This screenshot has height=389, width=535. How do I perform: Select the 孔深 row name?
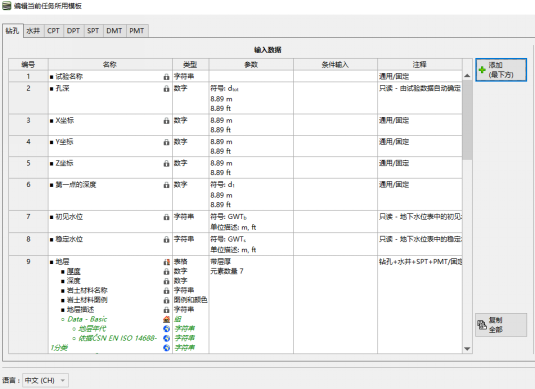pyautogui.click(x=62, y=88)
